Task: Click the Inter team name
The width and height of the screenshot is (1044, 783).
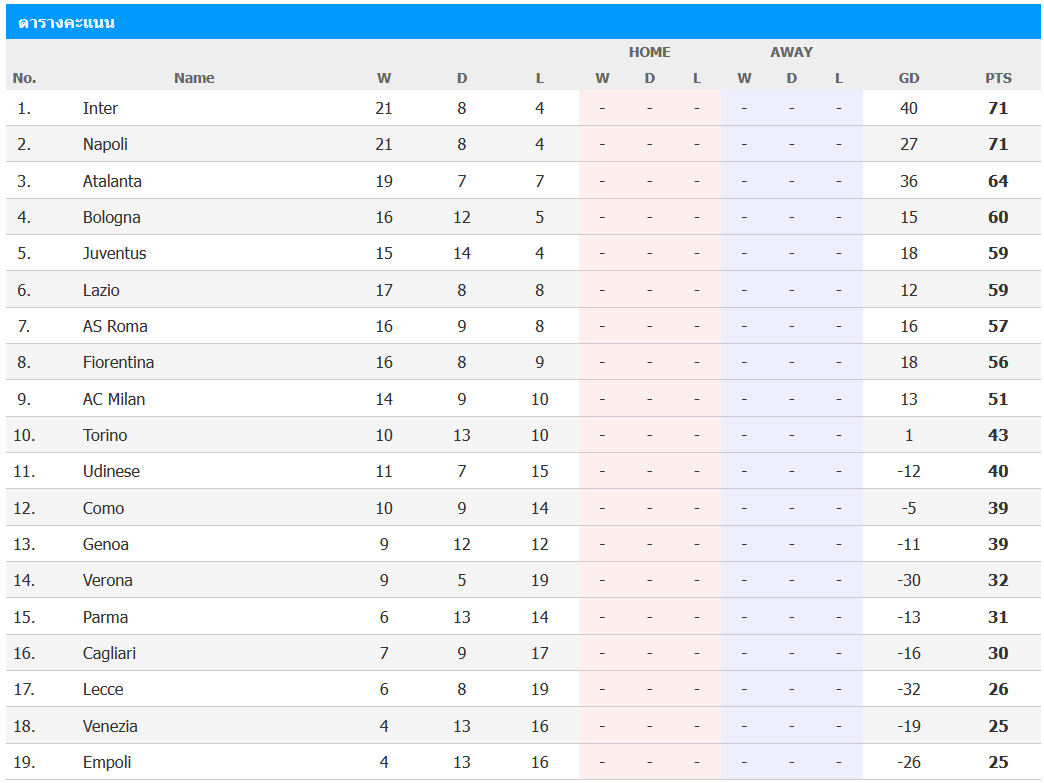Action: coord(100,109)
